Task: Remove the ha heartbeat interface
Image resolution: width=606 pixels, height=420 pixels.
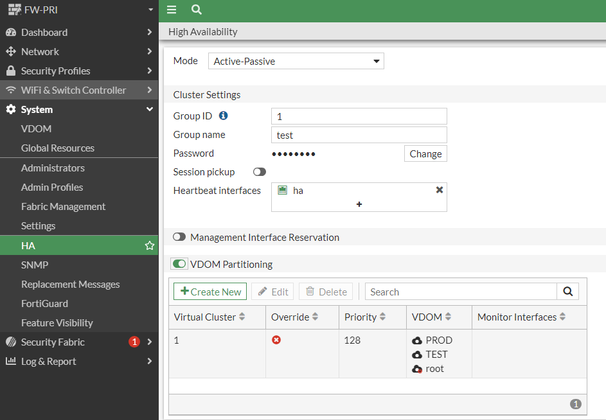Action: pos(439,190)
